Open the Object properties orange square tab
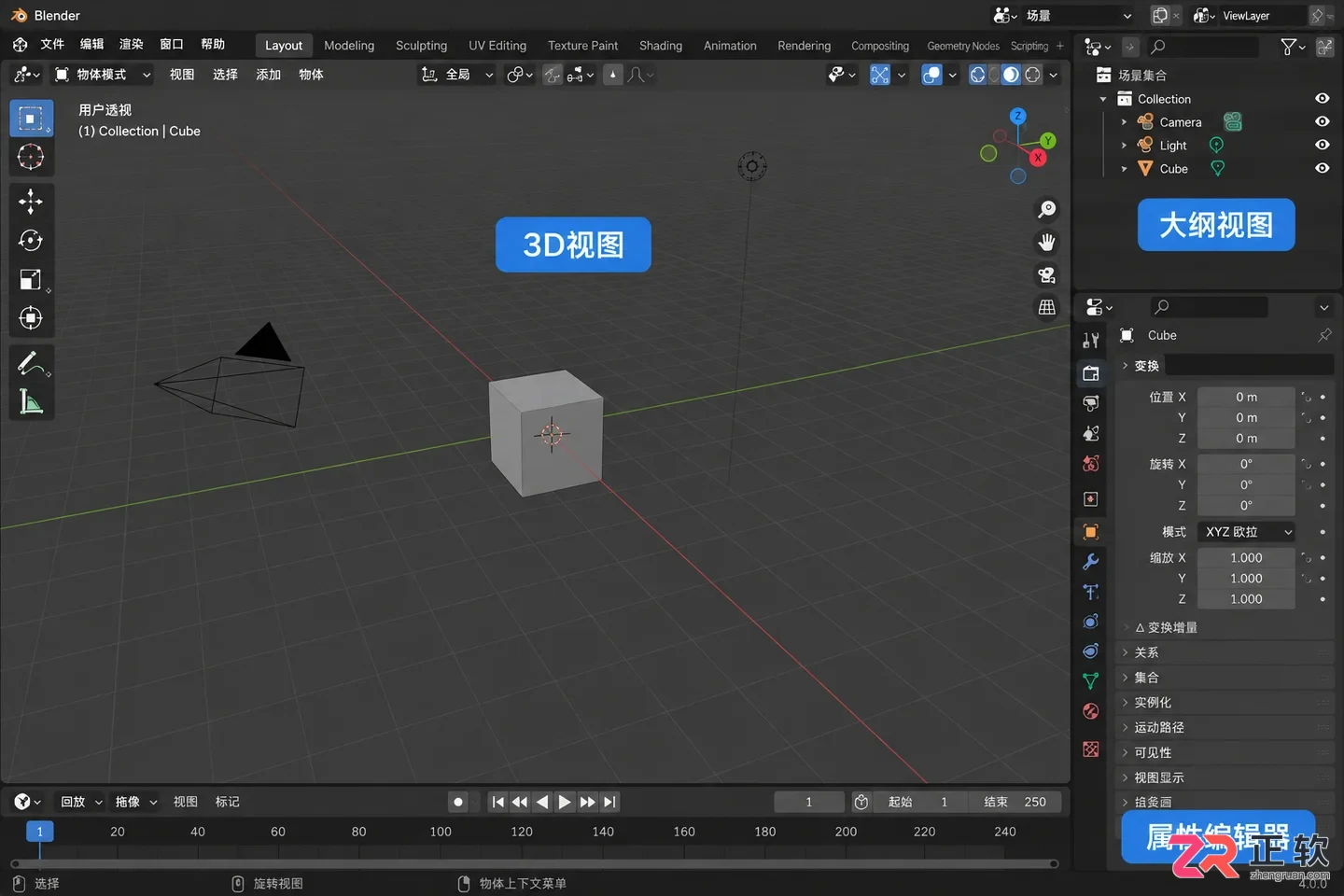 click(x=1090, y=532)
